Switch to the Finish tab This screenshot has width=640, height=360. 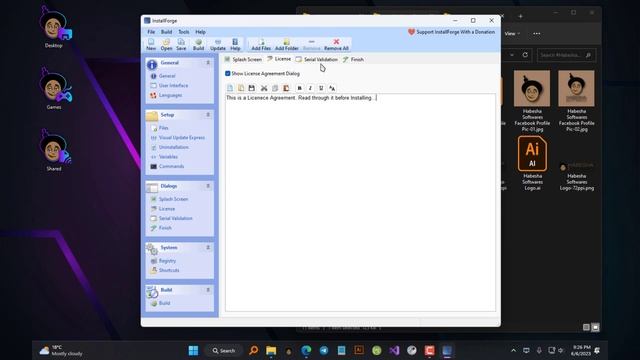[x=353, y=60]
